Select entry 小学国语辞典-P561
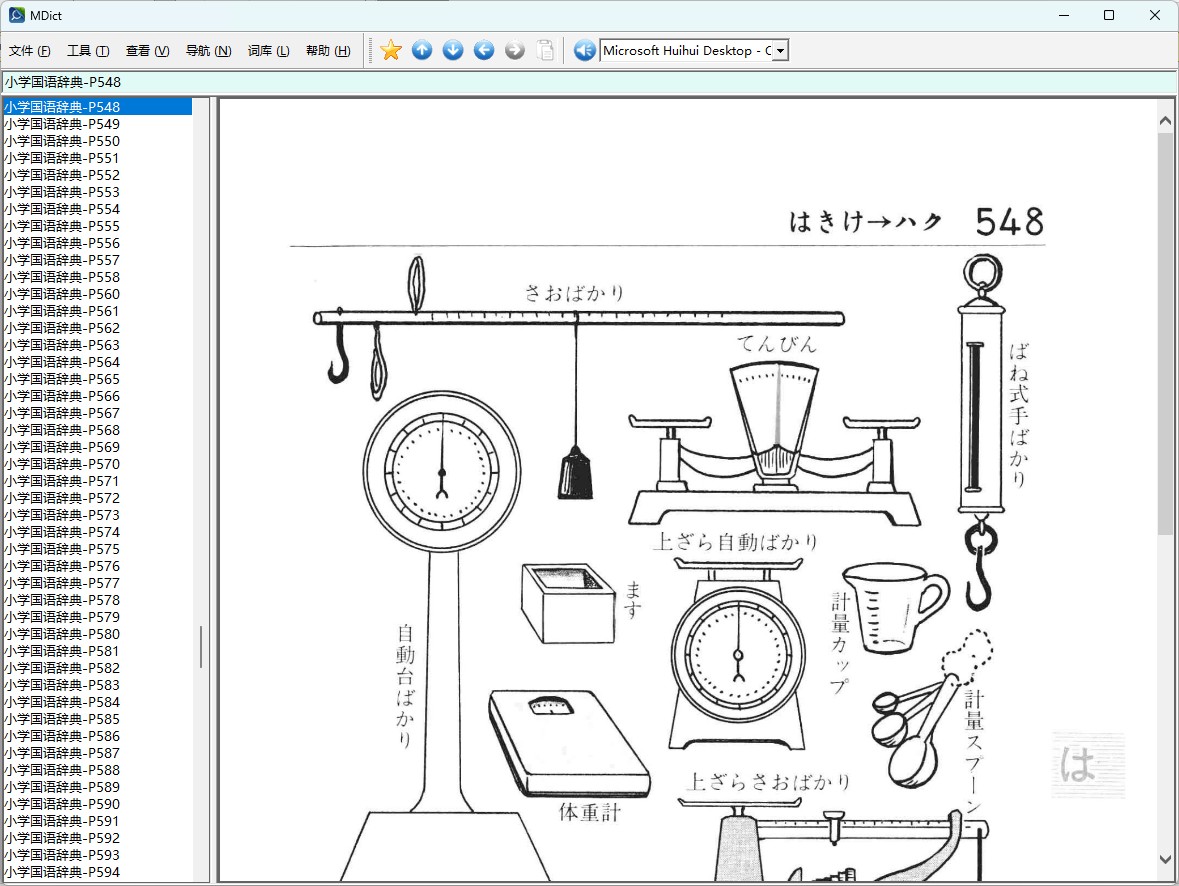Image resolution: width=1179 pixels, height=886 pixels. pyautogui.click(x=97, y=311)
